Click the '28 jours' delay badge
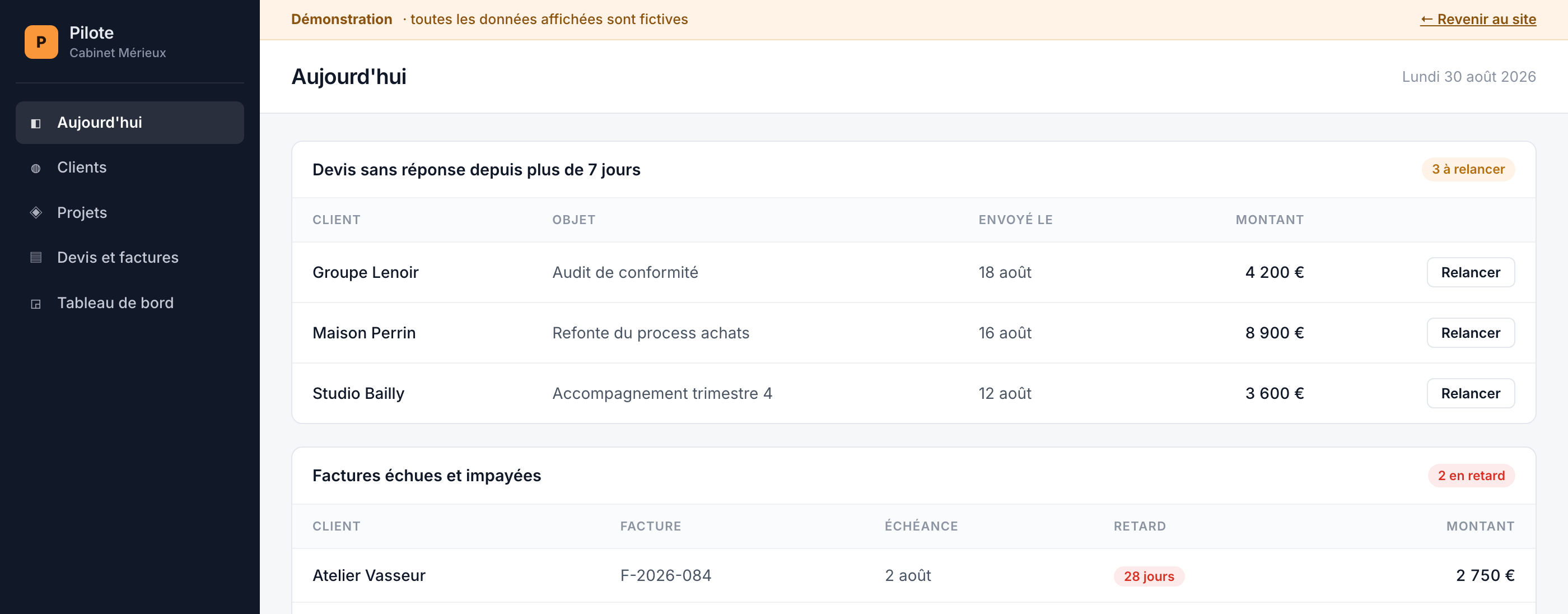1568x614 pixels. pos(1149,576)
